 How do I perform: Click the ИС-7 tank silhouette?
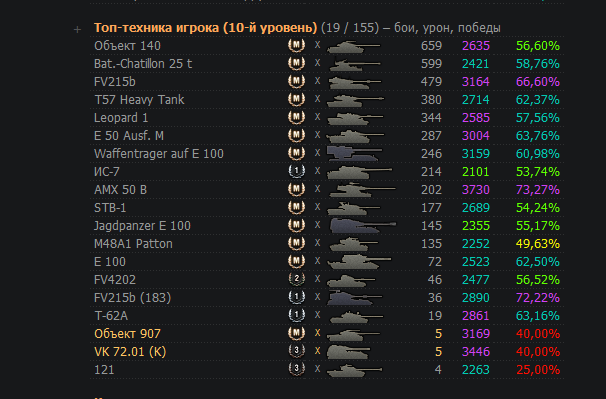point(359,172)
